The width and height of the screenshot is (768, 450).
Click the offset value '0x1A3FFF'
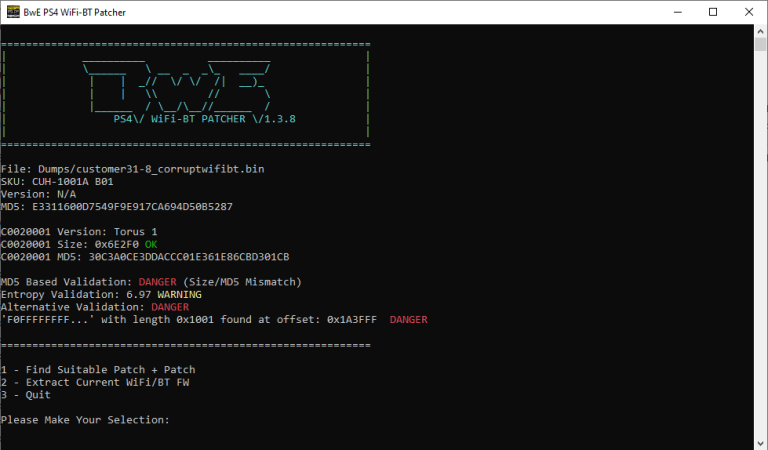click(x=352, y=320)
